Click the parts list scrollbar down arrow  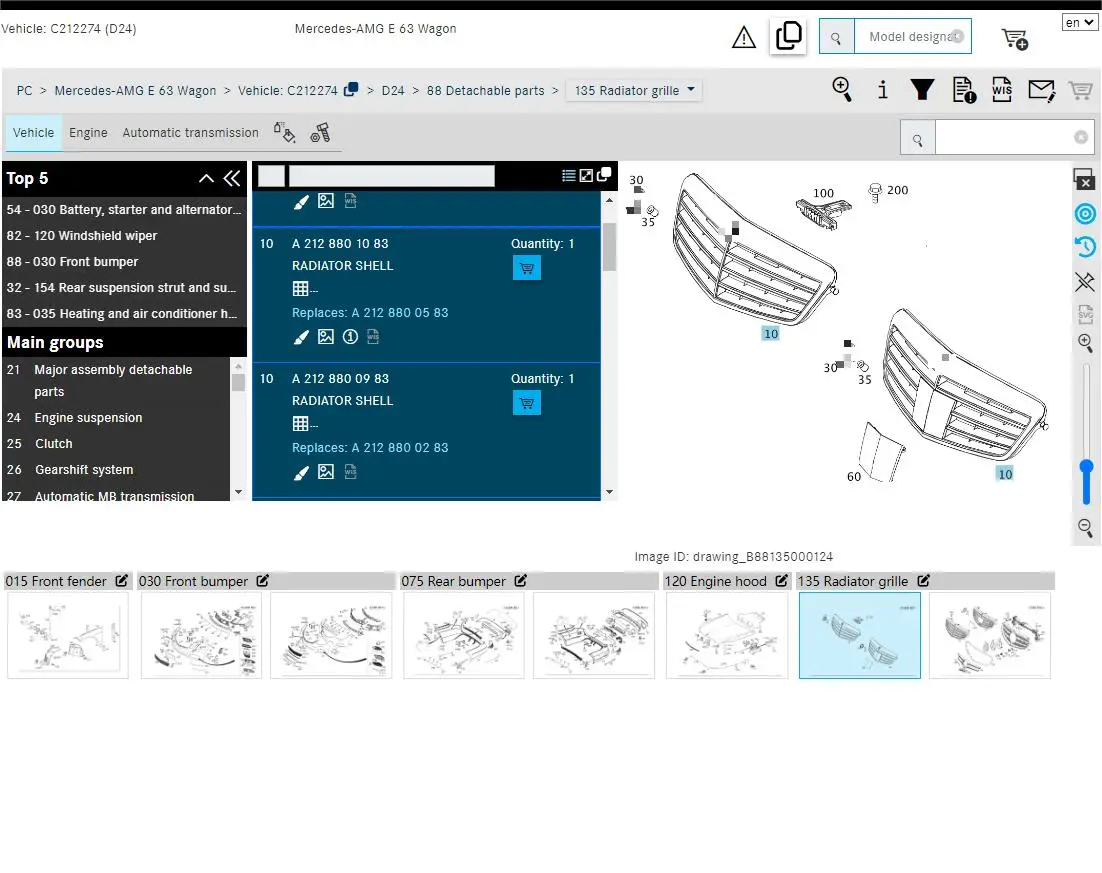pos(609,492)
